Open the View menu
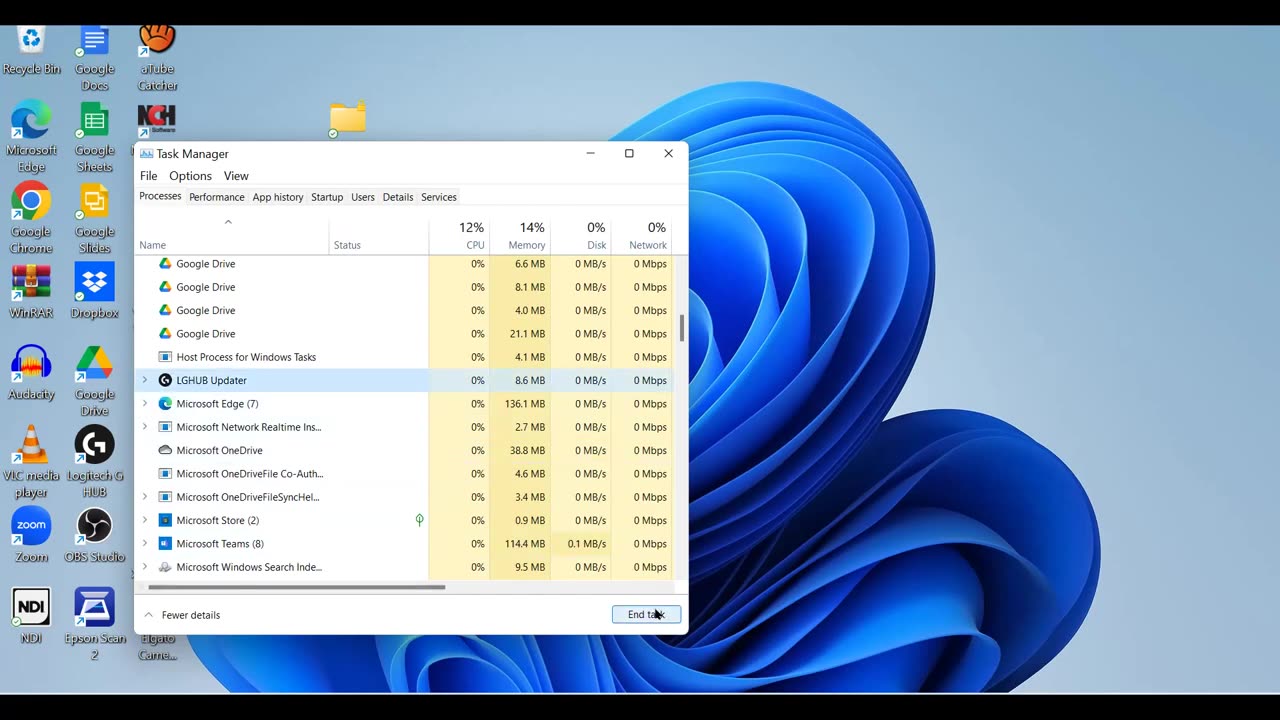The height and width of the screenshot is (720, 1280). coord(236,176)
